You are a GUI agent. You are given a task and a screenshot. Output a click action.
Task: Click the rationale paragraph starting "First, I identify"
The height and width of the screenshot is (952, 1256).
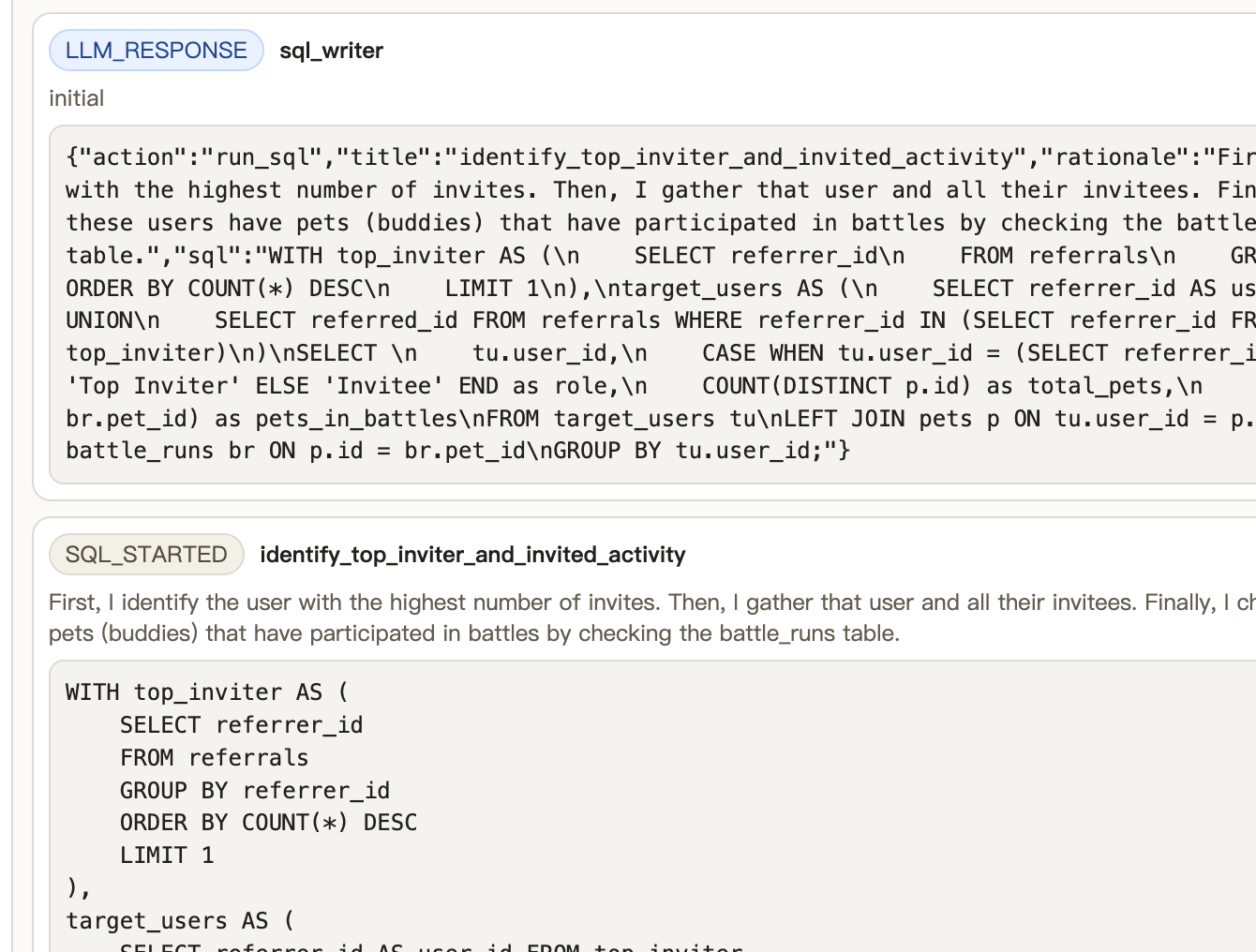562,617
